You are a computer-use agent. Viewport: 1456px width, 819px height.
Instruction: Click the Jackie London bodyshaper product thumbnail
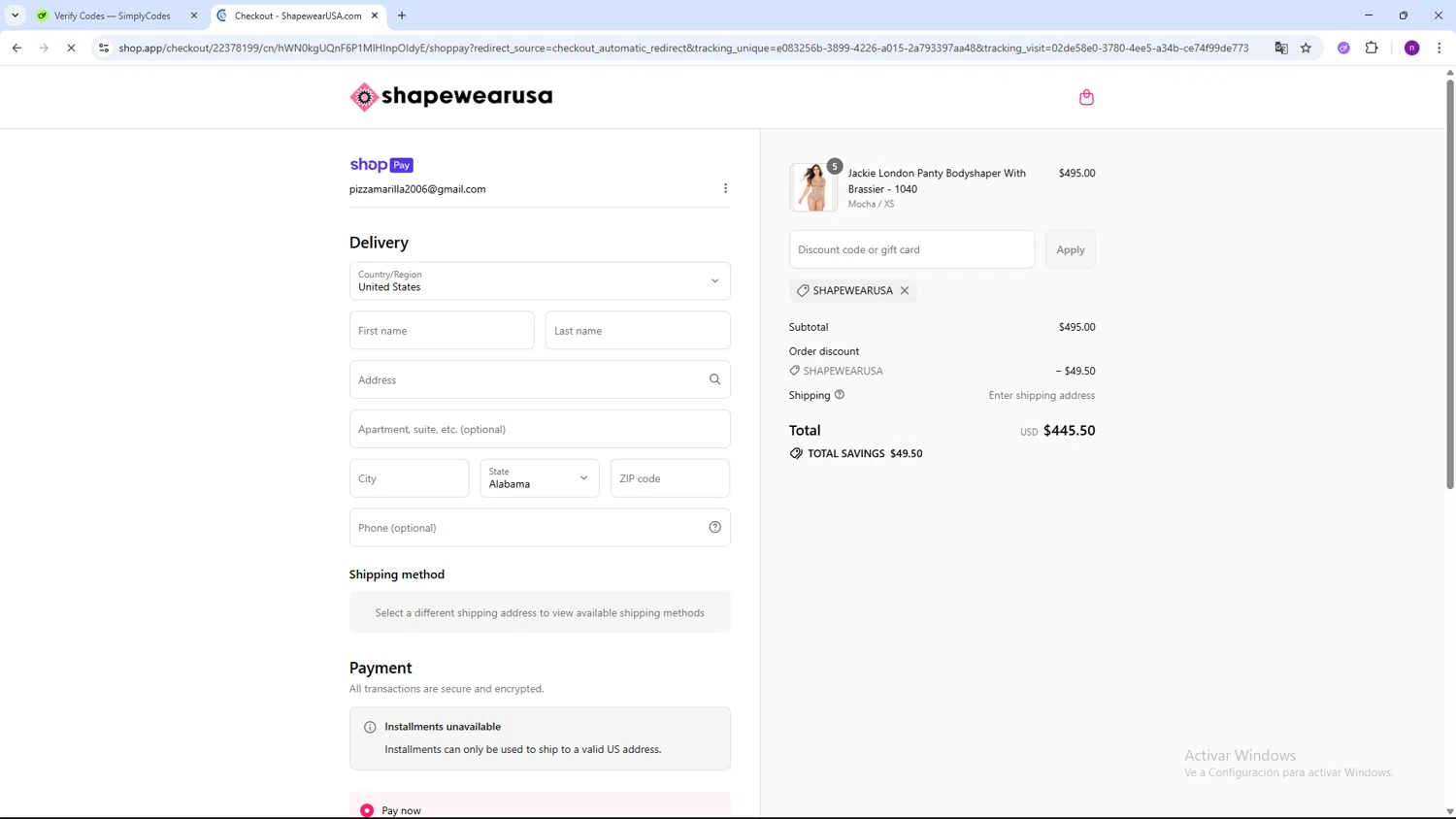(813, 187)
